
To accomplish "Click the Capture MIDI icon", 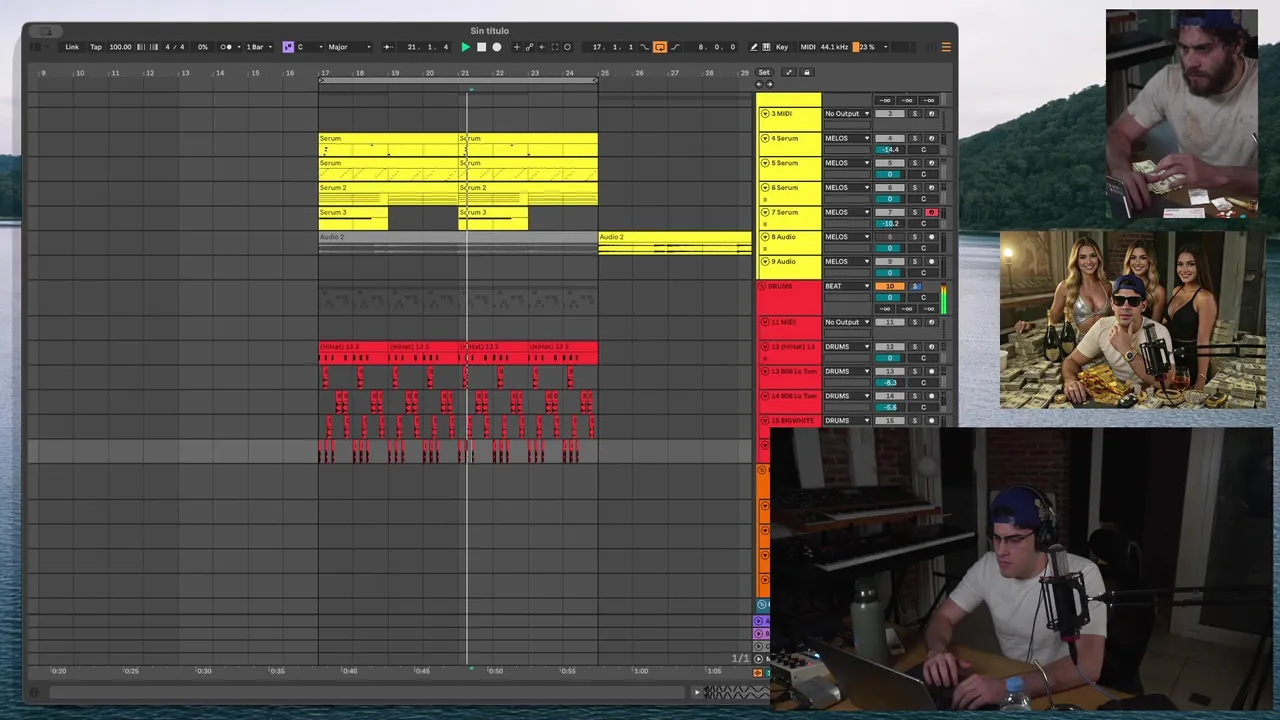I will point(555,47).
